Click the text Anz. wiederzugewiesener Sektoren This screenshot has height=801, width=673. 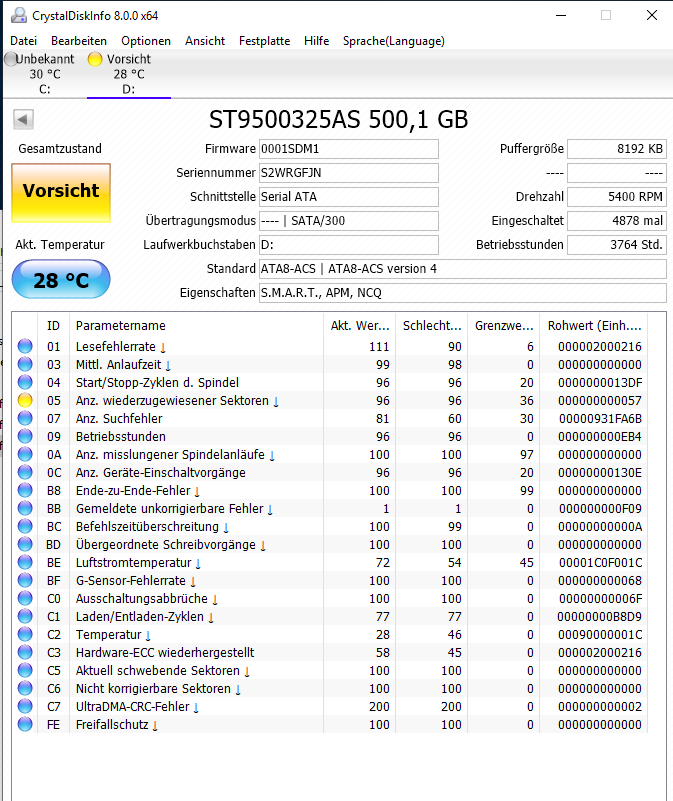[x=172, y=400]
